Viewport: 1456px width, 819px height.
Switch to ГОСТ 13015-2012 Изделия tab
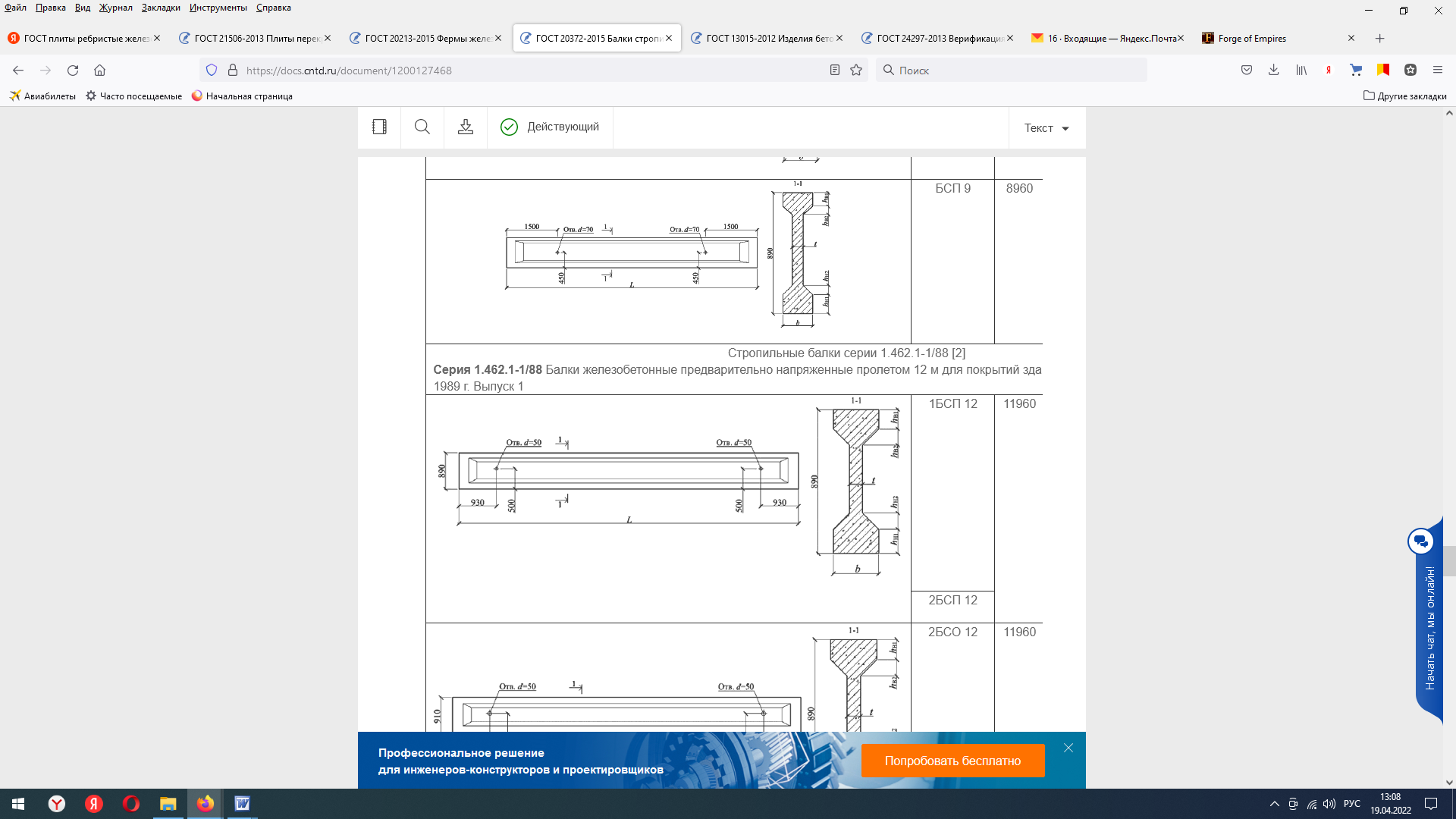(767, 39)
